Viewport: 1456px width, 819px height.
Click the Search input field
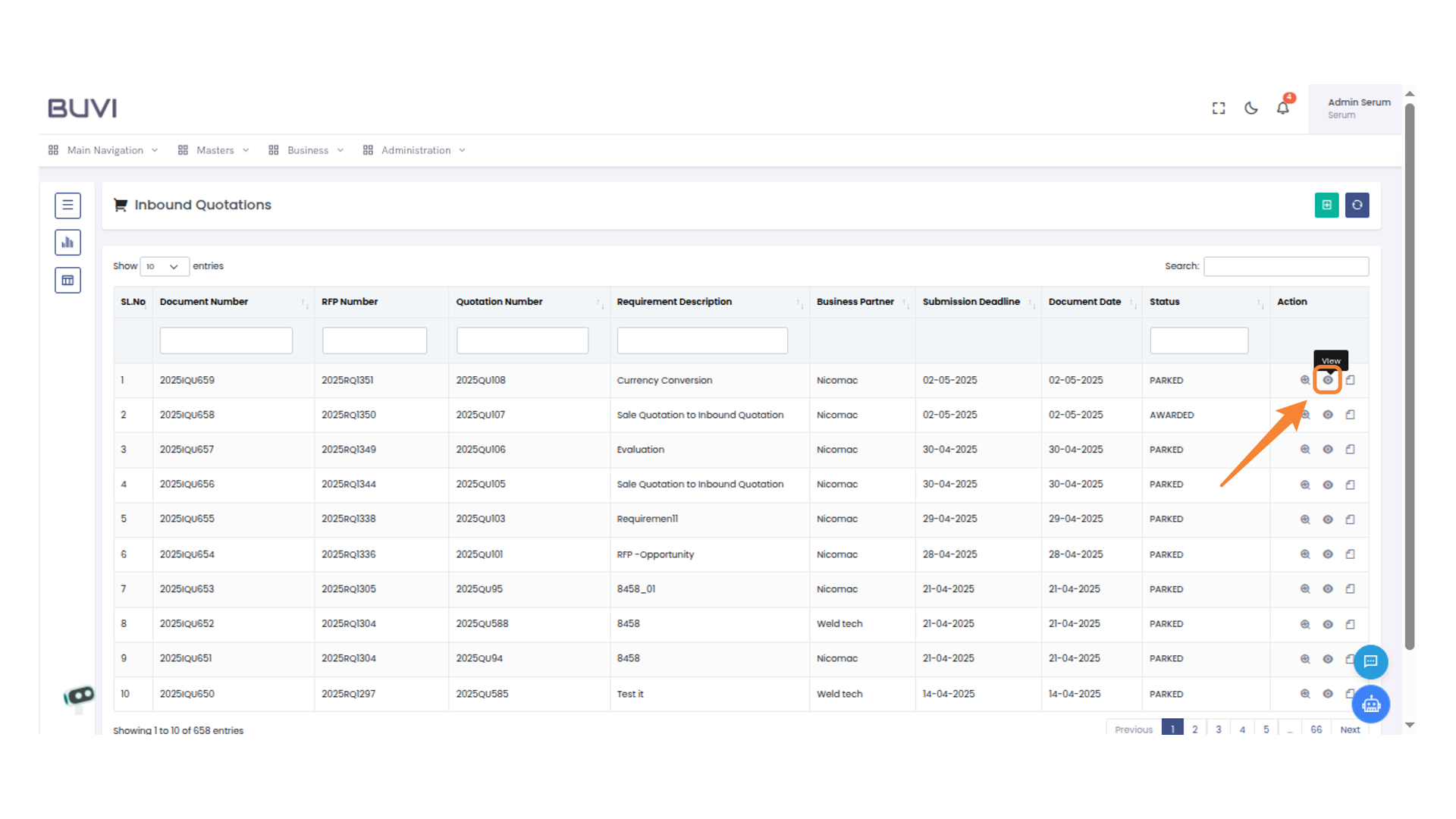1285,266
